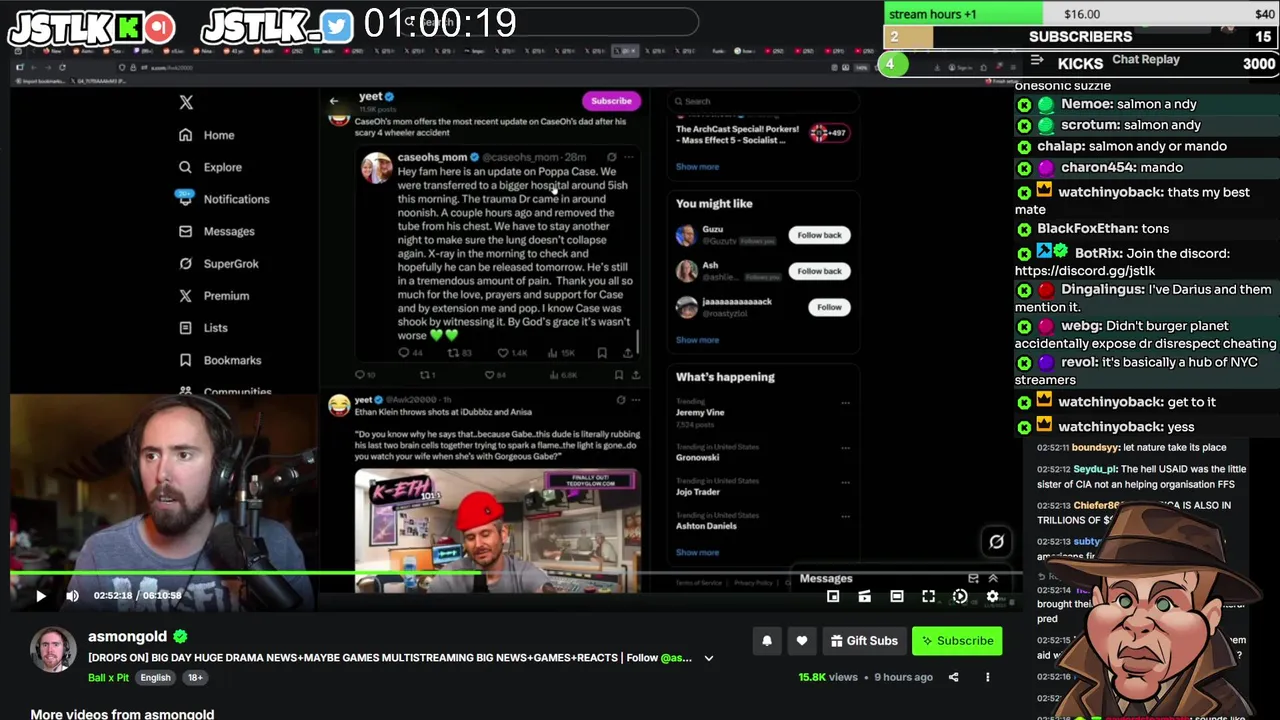The height and width of the screenshot is (720, 1280).
Task: Click Show more under You might like
Action: [x=697, y=340]
